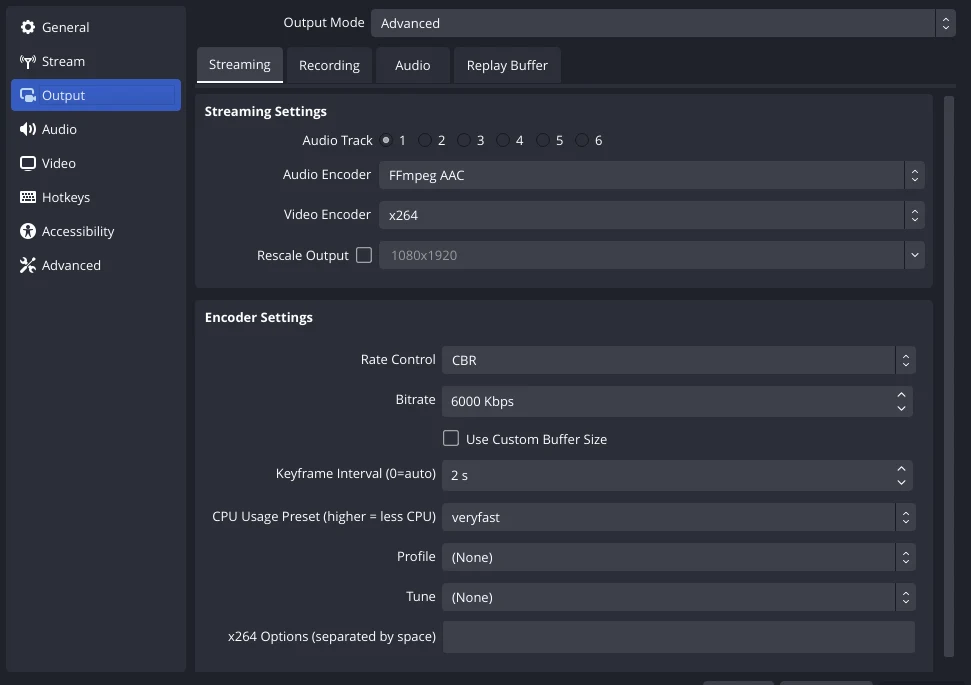Open the Audio Encoder dropdown
971x685 pixels.
click(x=651, y=175)
